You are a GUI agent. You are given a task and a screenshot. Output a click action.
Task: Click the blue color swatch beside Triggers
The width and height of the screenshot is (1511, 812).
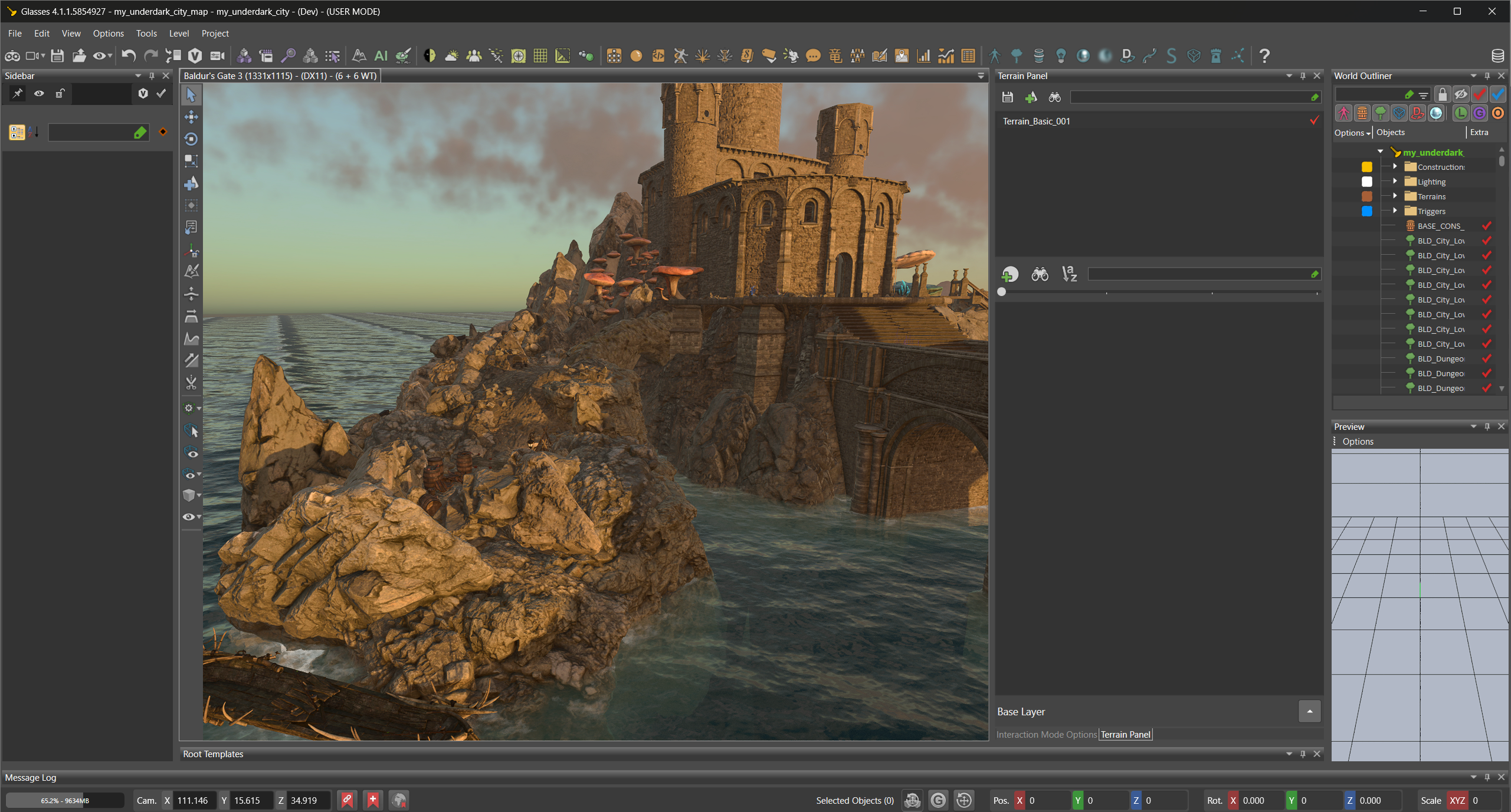(x=1366, y=211)
